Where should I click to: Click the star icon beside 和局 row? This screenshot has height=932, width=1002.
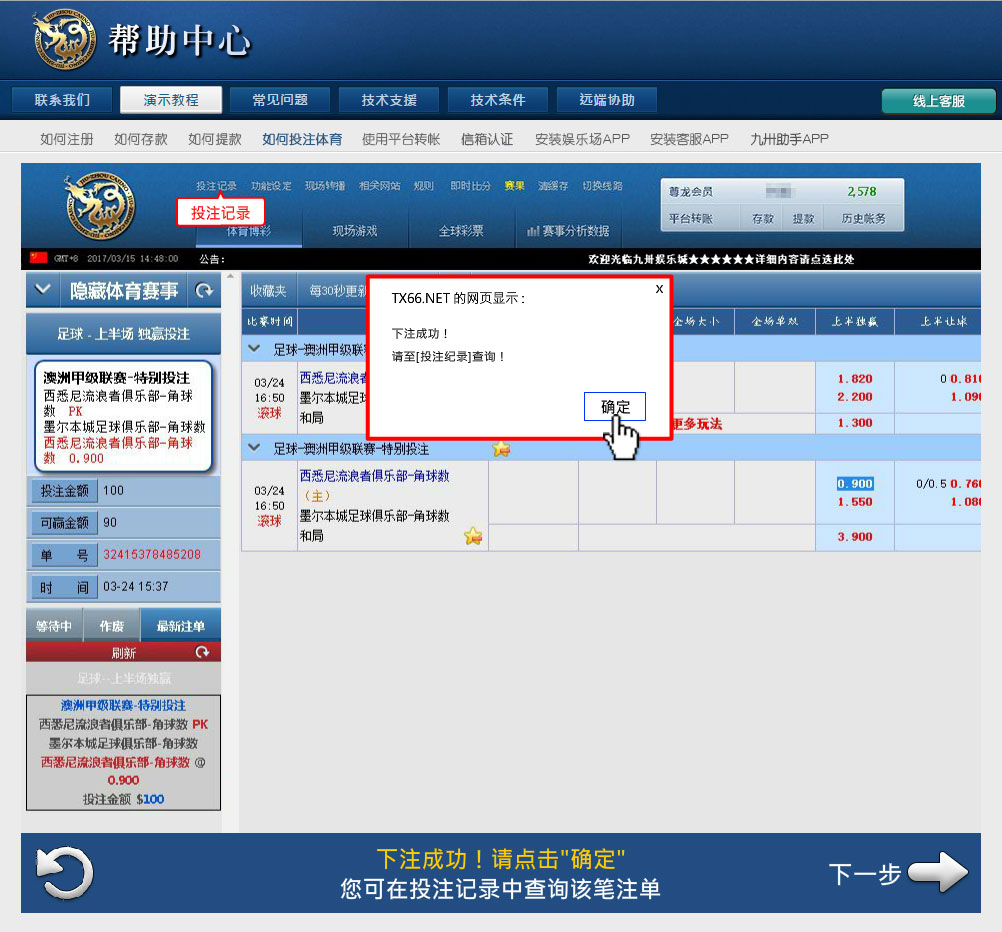tap(473, 537)
